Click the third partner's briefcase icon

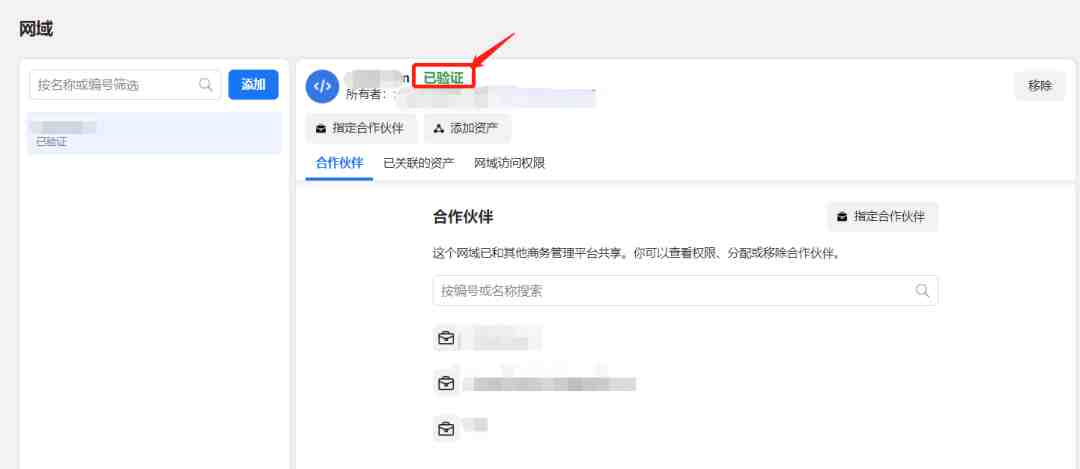446,429
